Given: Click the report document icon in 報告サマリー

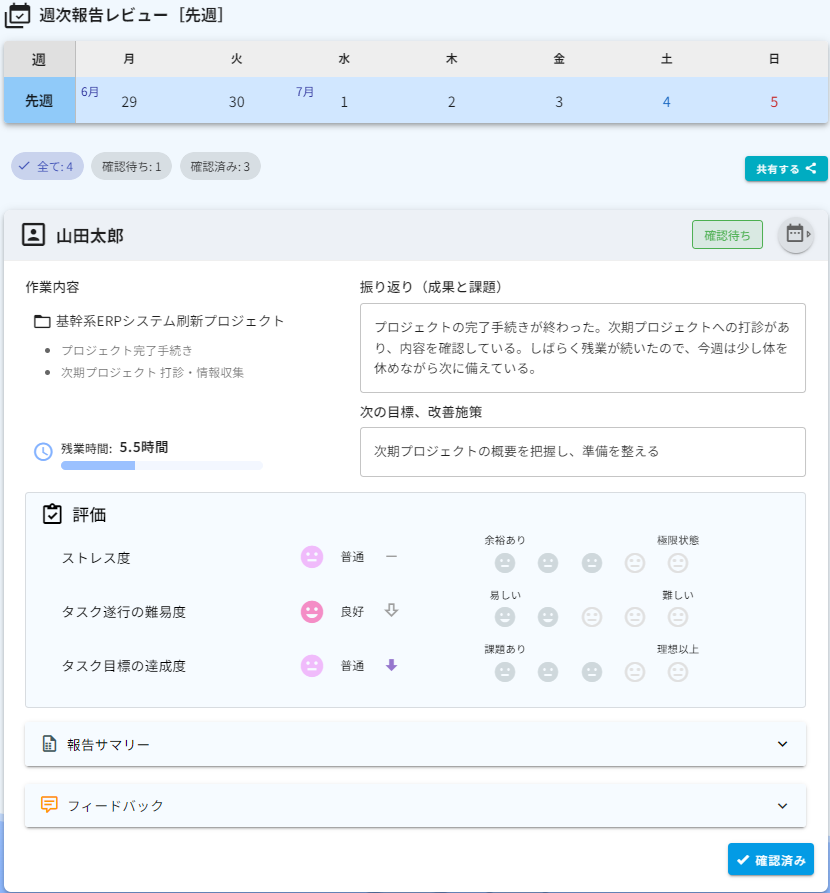Looking at the screenshot, I should (x=50, y=744).
